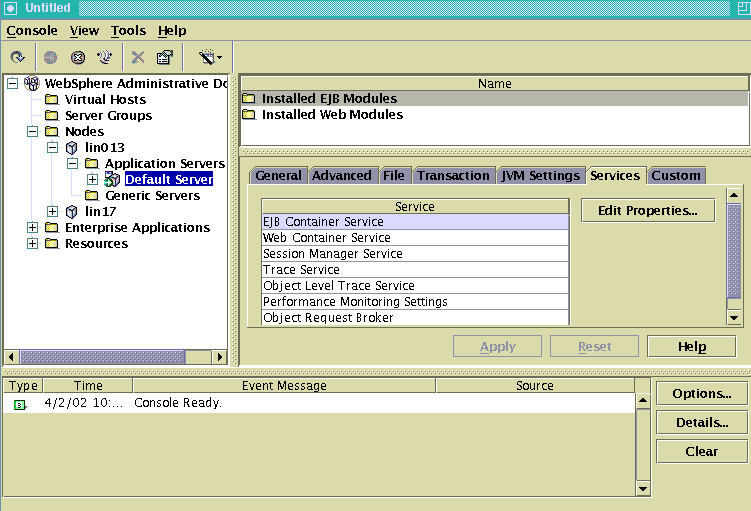Select the Web Container Service row
Screen dimensions: 751x511
415,238
